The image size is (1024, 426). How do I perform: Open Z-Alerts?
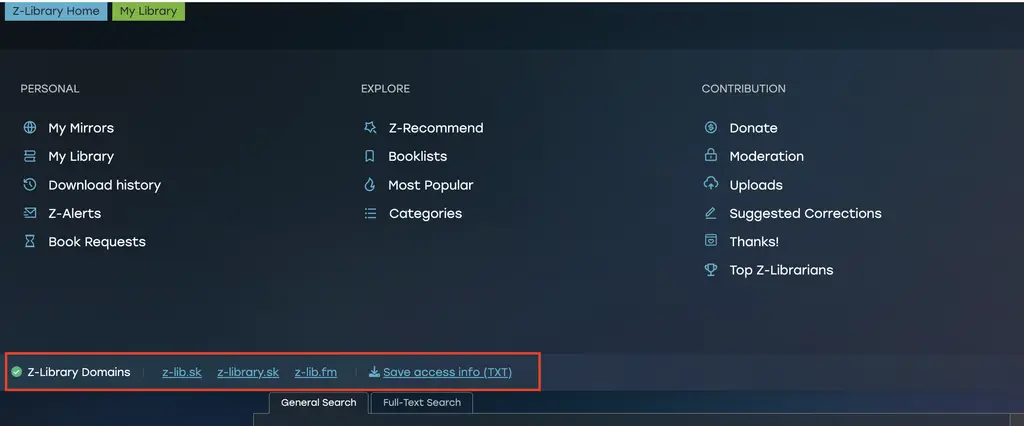[74, 213]
